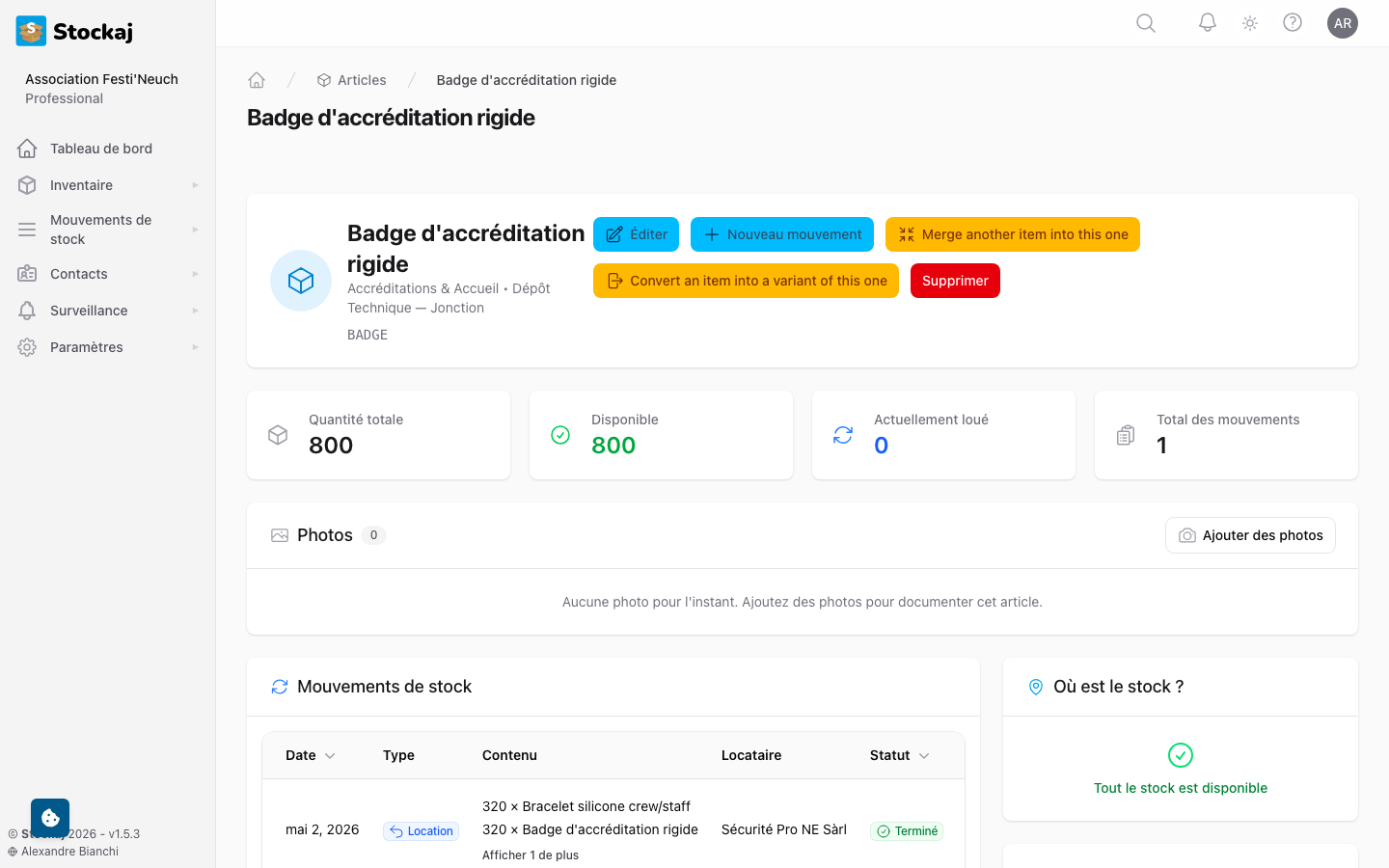Open the Statut column filter dropdown
The image size is (1389, 868).
click(x=924, y=756)
